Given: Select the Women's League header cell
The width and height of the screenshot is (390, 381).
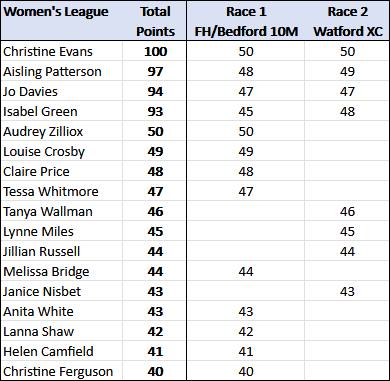Looking at the screenshot, I should pos(62,21).
